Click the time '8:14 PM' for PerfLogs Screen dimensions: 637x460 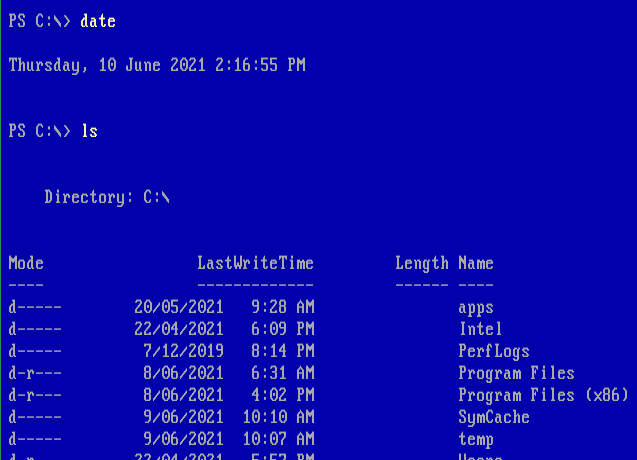tap(283, 351)
